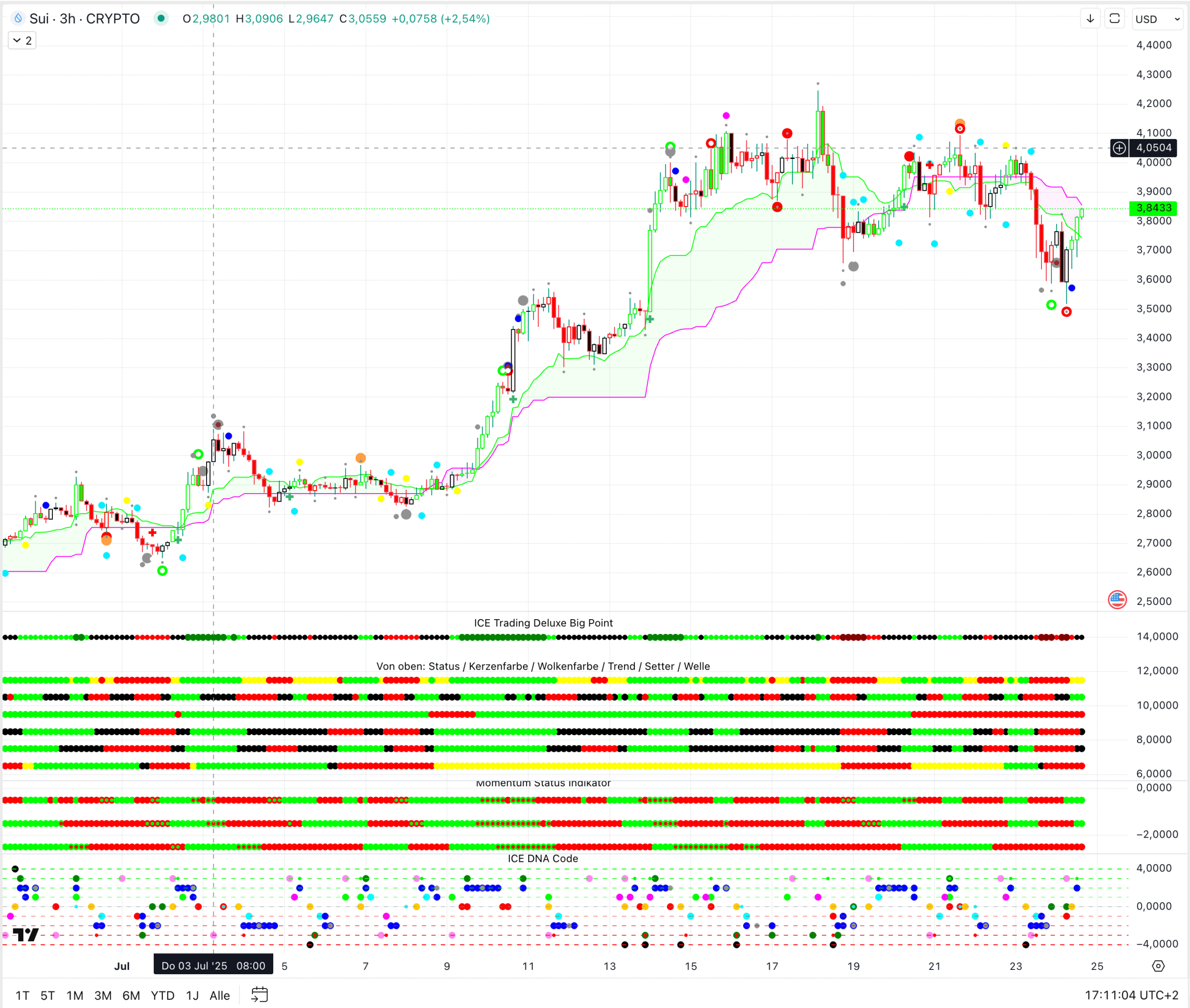Click the scroll-down arrow icon
The height and width of the screenshot is (1008, 1190).
pyautogui.click(x=1090, y=18)
